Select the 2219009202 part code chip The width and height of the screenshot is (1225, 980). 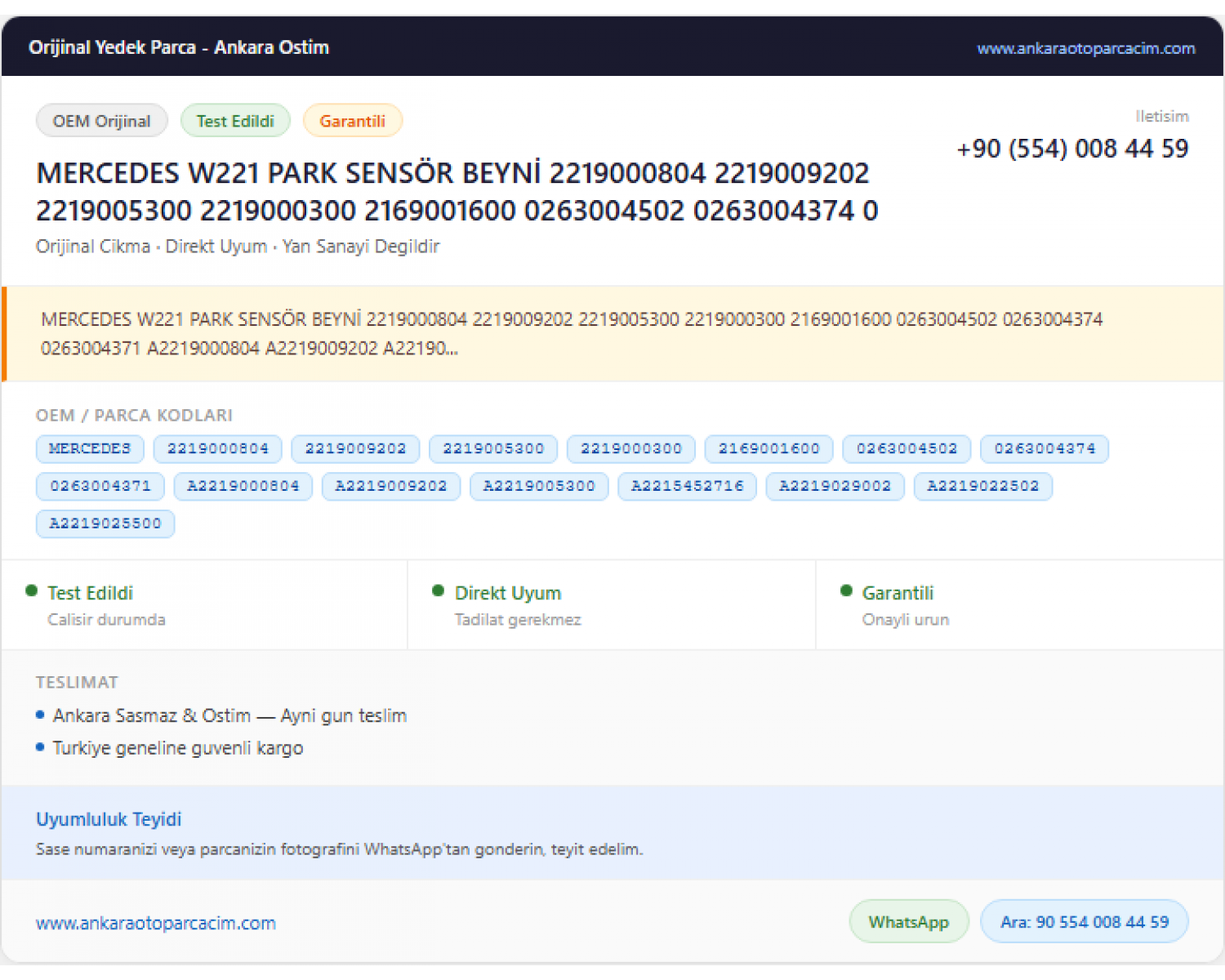click(356, 448)
